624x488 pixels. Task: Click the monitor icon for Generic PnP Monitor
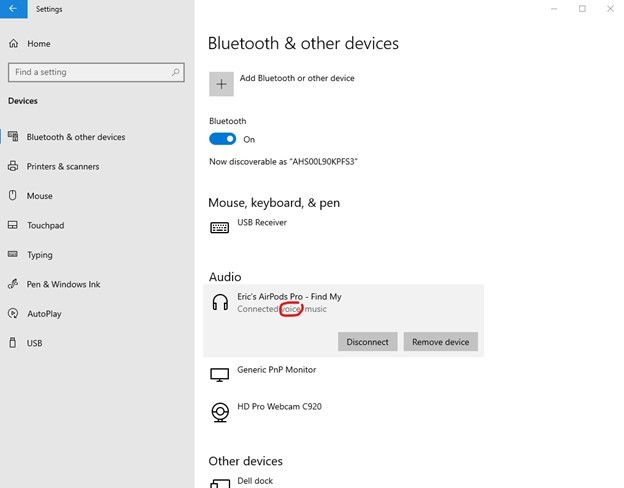pos(219,375)
